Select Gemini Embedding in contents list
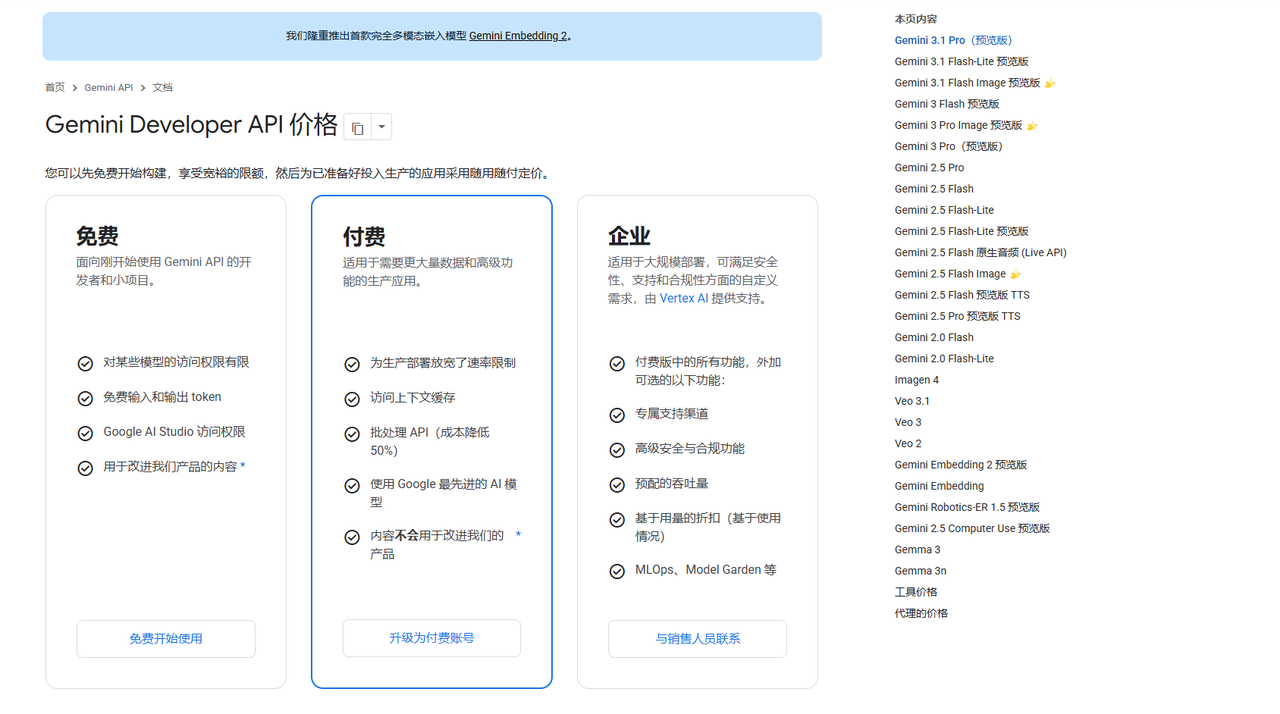1280x714 pixels. tap(939, 486)
